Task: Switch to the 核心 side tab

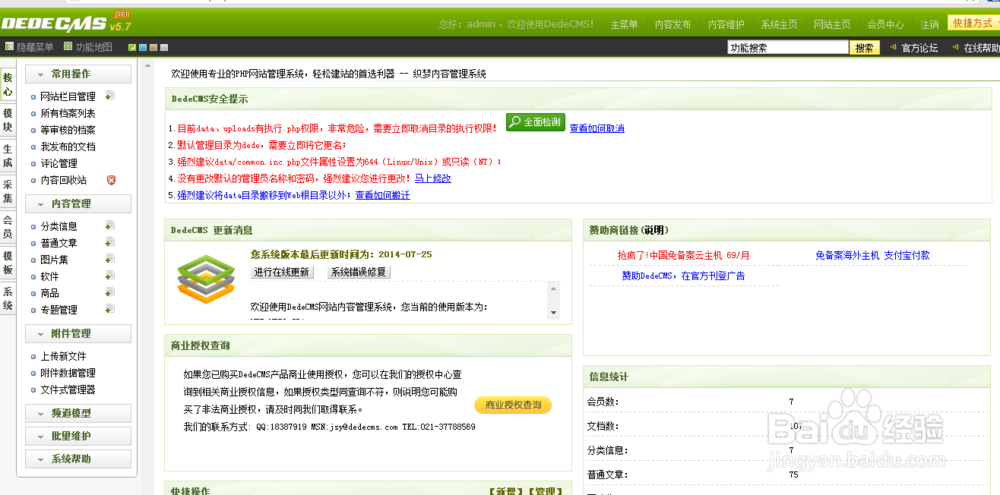Action: [x=8, y=84]
